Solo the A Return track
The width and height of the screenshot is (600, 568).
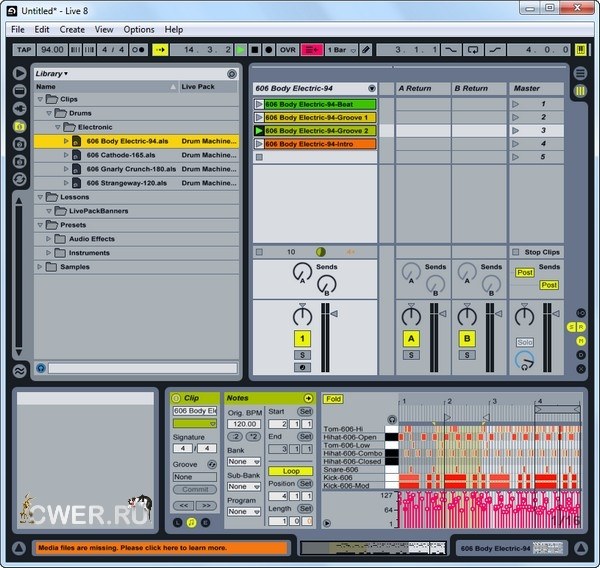coord(410,355)
